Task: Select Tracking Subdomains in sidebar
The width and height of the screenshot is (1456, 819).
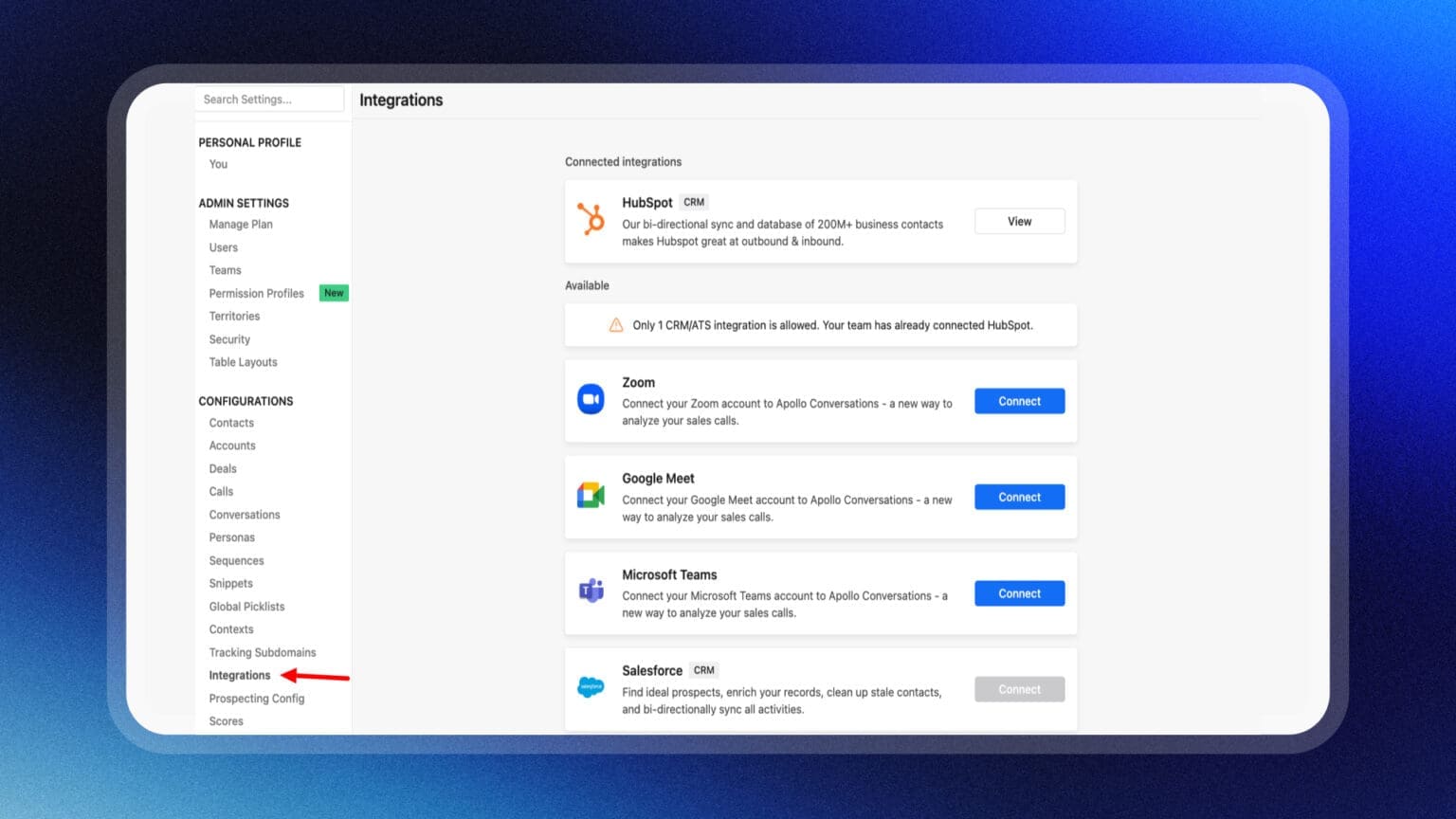Action: pyautogui.click(x=263, y=652)
